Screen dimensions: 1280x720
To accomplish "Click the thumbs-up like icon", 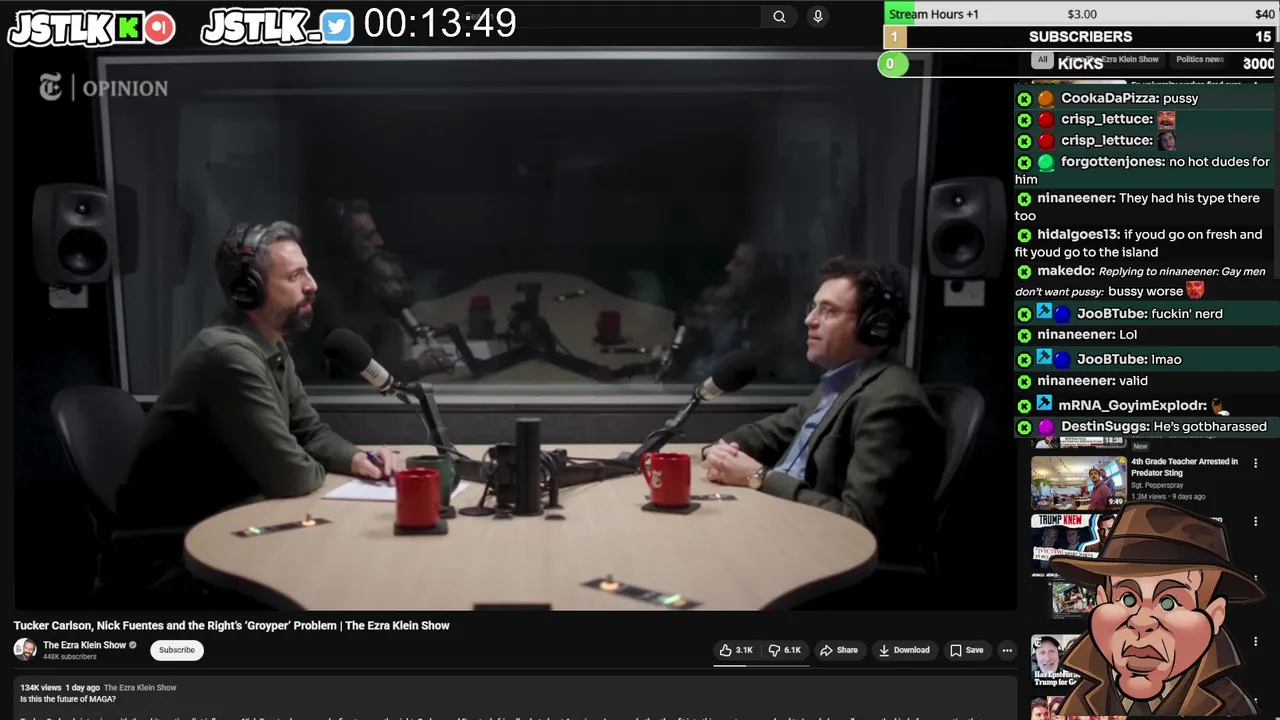I will coord(726,650).
